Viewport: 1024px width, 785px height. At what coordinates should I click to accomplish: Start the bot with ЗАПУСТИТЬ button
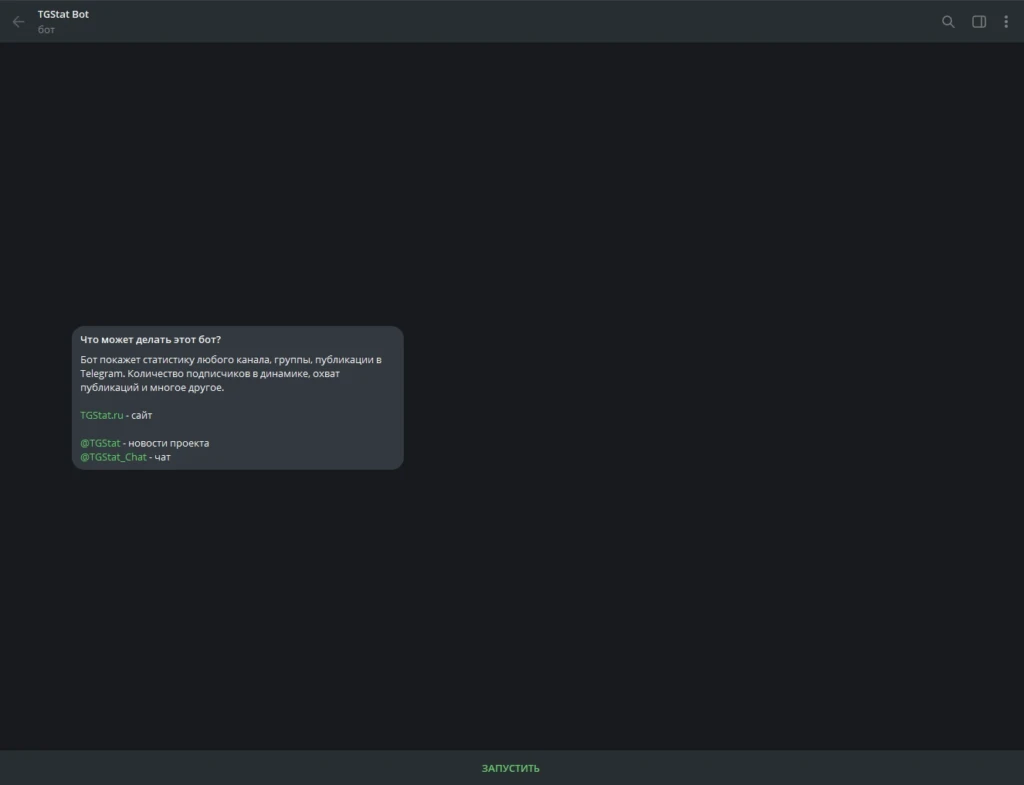[511, 768]
